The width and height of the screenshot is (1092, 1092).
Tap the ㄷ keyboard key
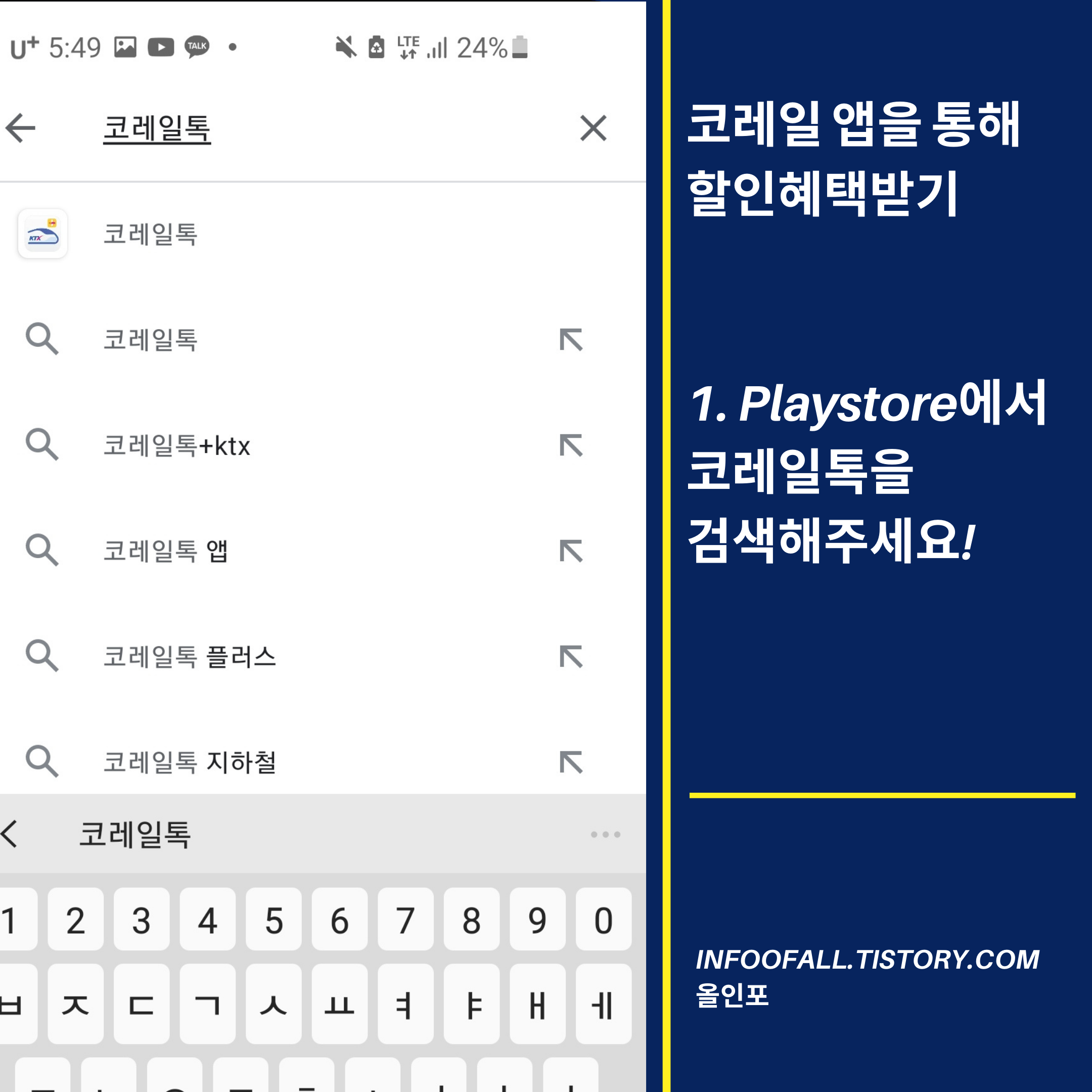coord(142,1004)
